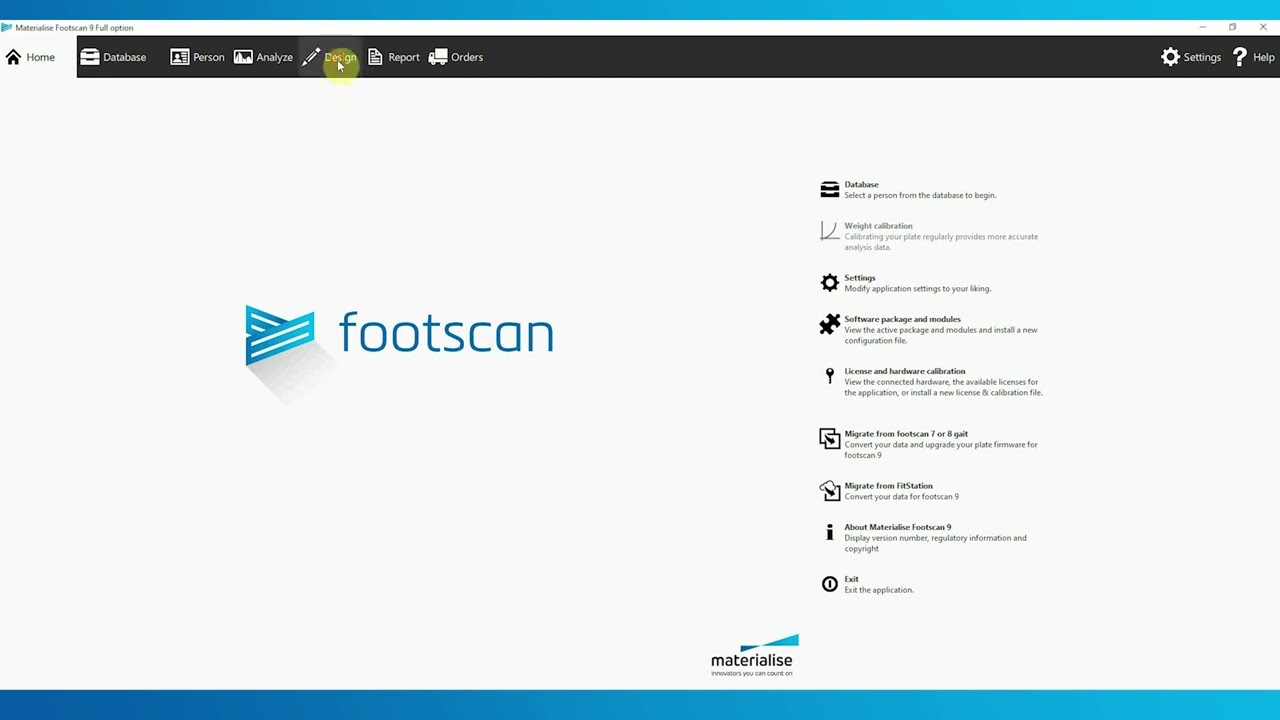Image resolution: width=1280 pixels, height=720 pixels.
Task: Open the Database link in the start list
Action: pyautogui.click(x=861, y=184)
